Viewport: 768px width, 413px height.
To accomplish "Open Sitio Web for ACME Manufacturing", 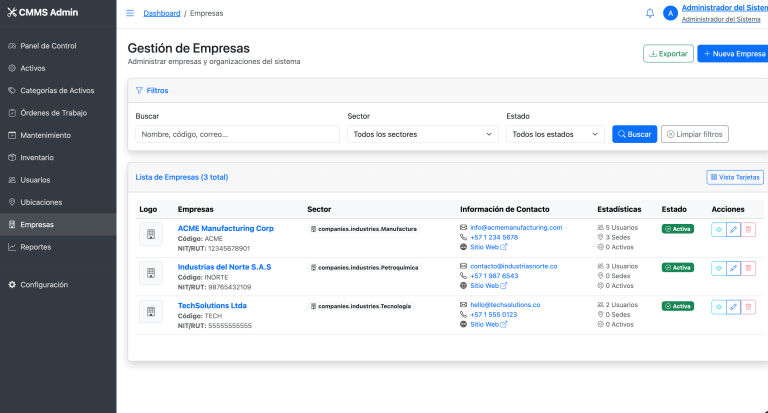I will pos(489,247).
